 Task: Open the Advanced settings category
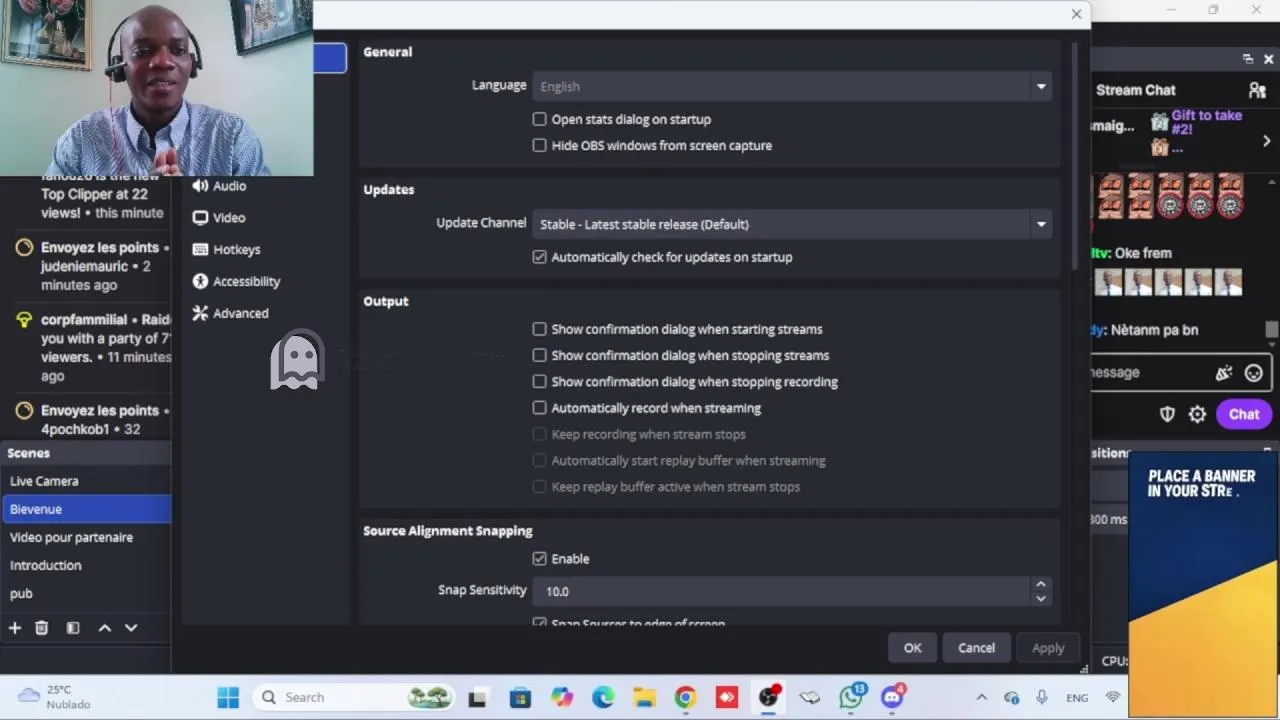pos(231,314)
